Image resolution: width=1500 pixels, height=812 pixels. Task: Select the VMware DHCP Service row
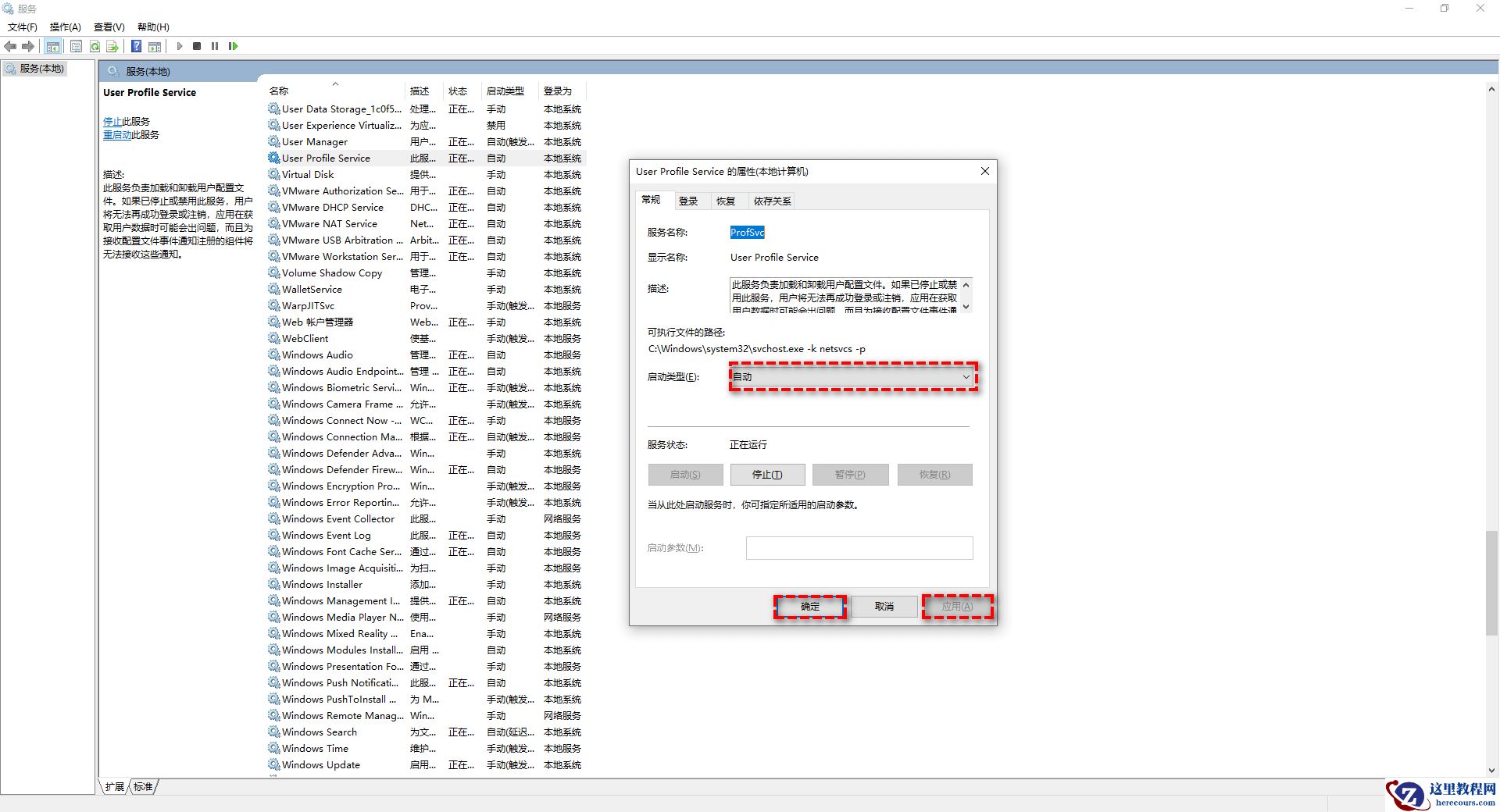(x=426, y=208)
